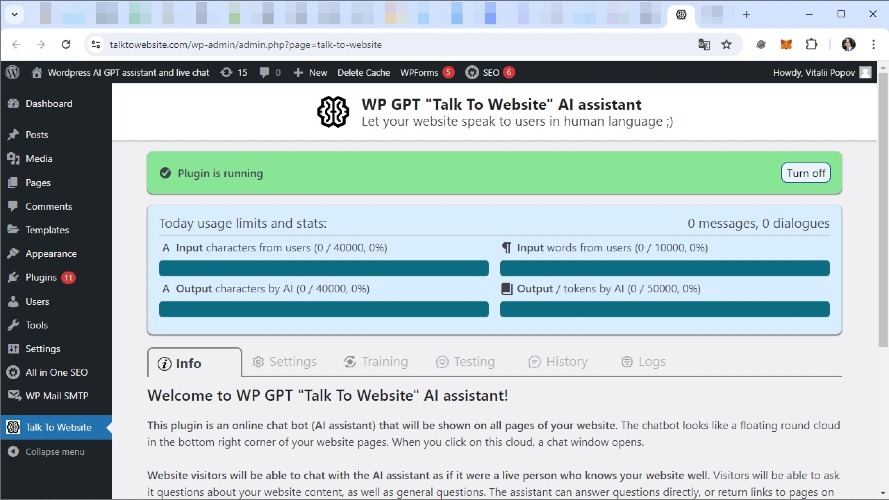Click the New plus icon

point(298,73)
